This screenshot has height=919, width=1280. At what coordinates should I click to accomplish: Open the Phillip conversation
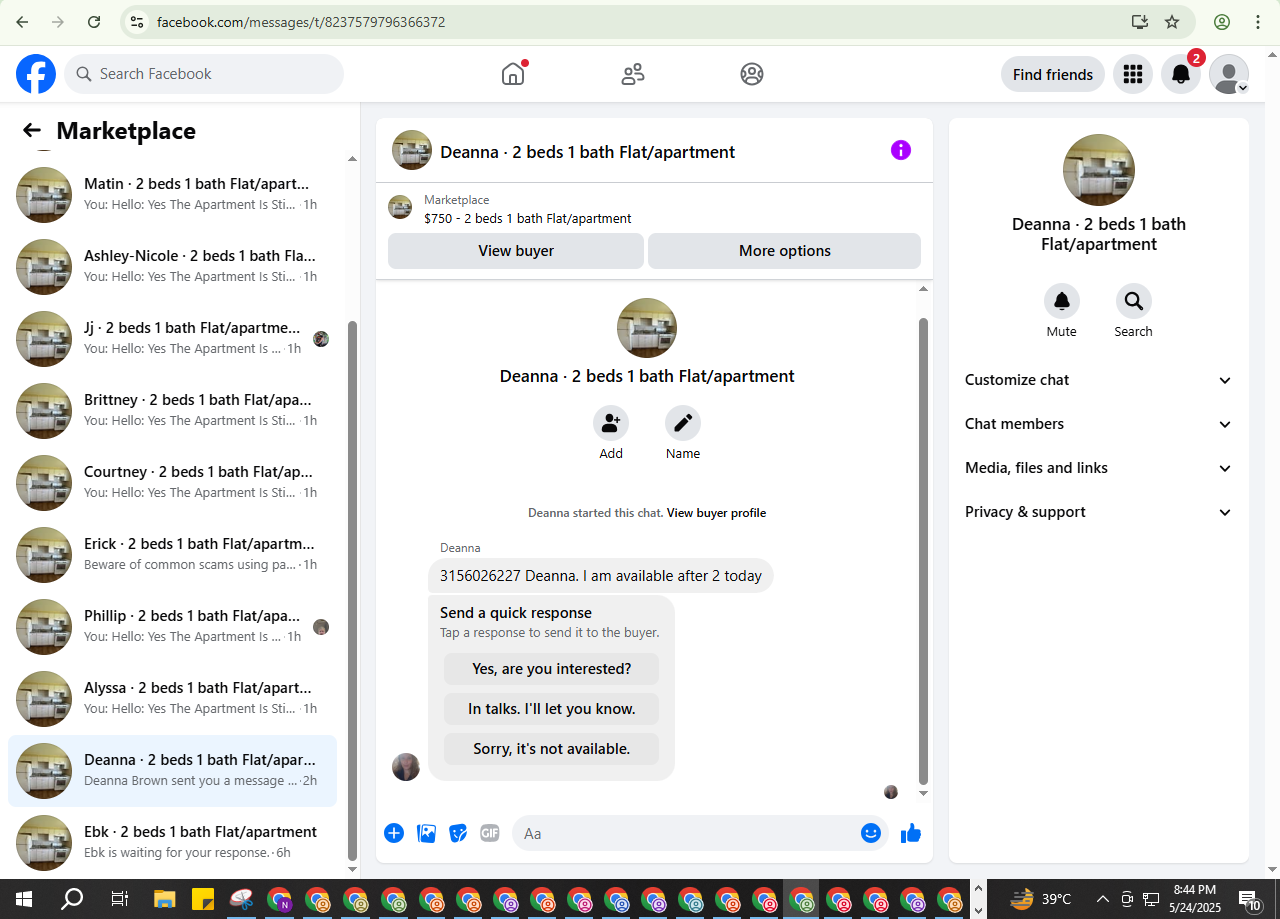pyautogui.click(x=172, y=627)
